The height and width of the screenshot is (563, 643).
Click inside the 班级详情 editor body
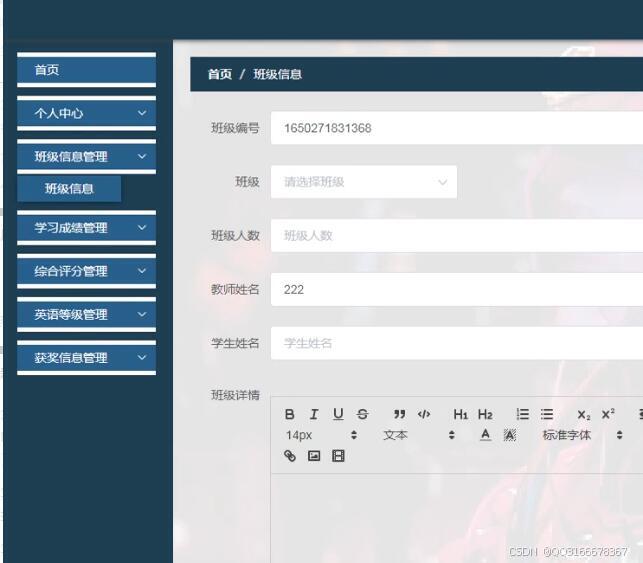point(457,518)
